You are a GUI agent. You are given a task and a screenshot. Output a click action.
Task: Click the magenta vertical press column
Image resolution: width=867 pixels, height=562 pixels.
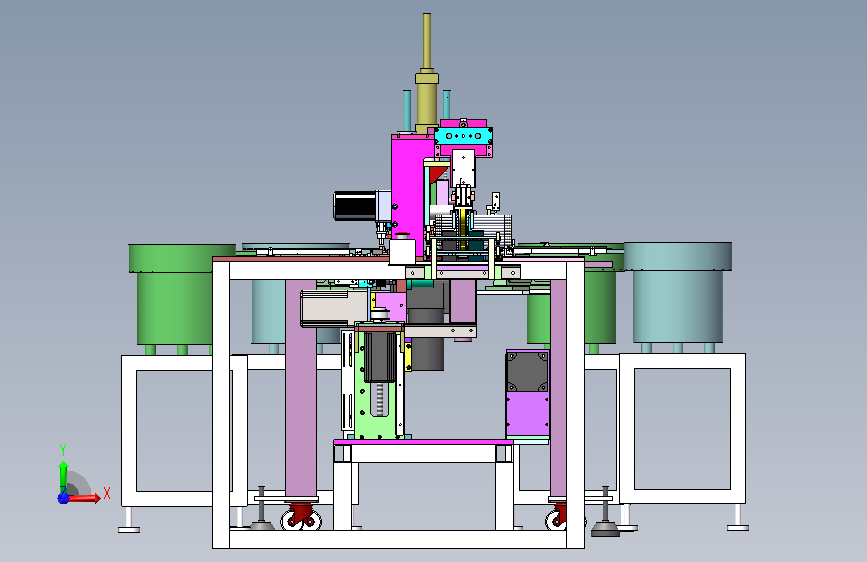pyautogui.click(x=408, y=194)
